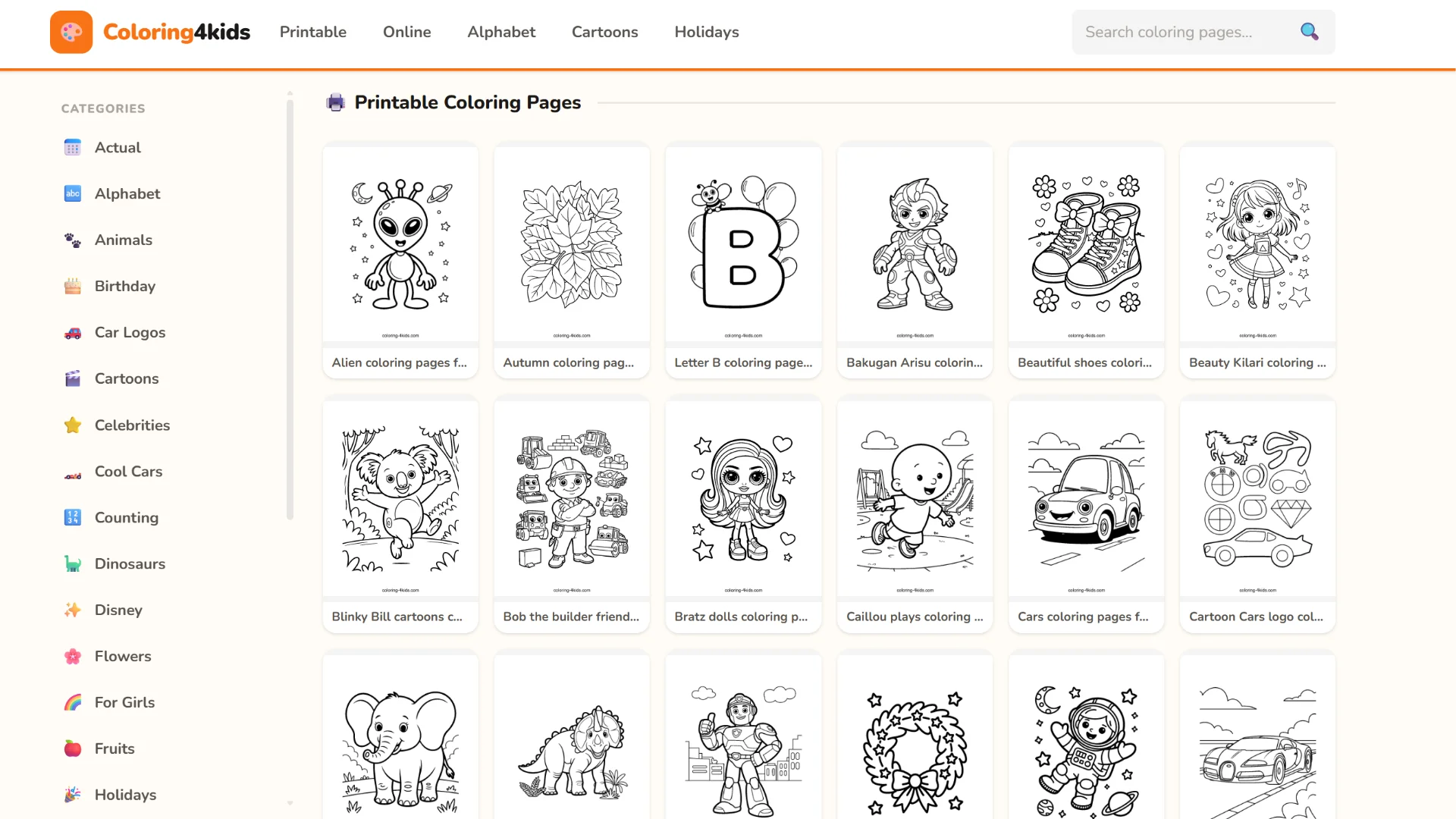Click the Car Logos red car icon
The width and height of the screenshot is (1456, 819).
click(73, 332)
